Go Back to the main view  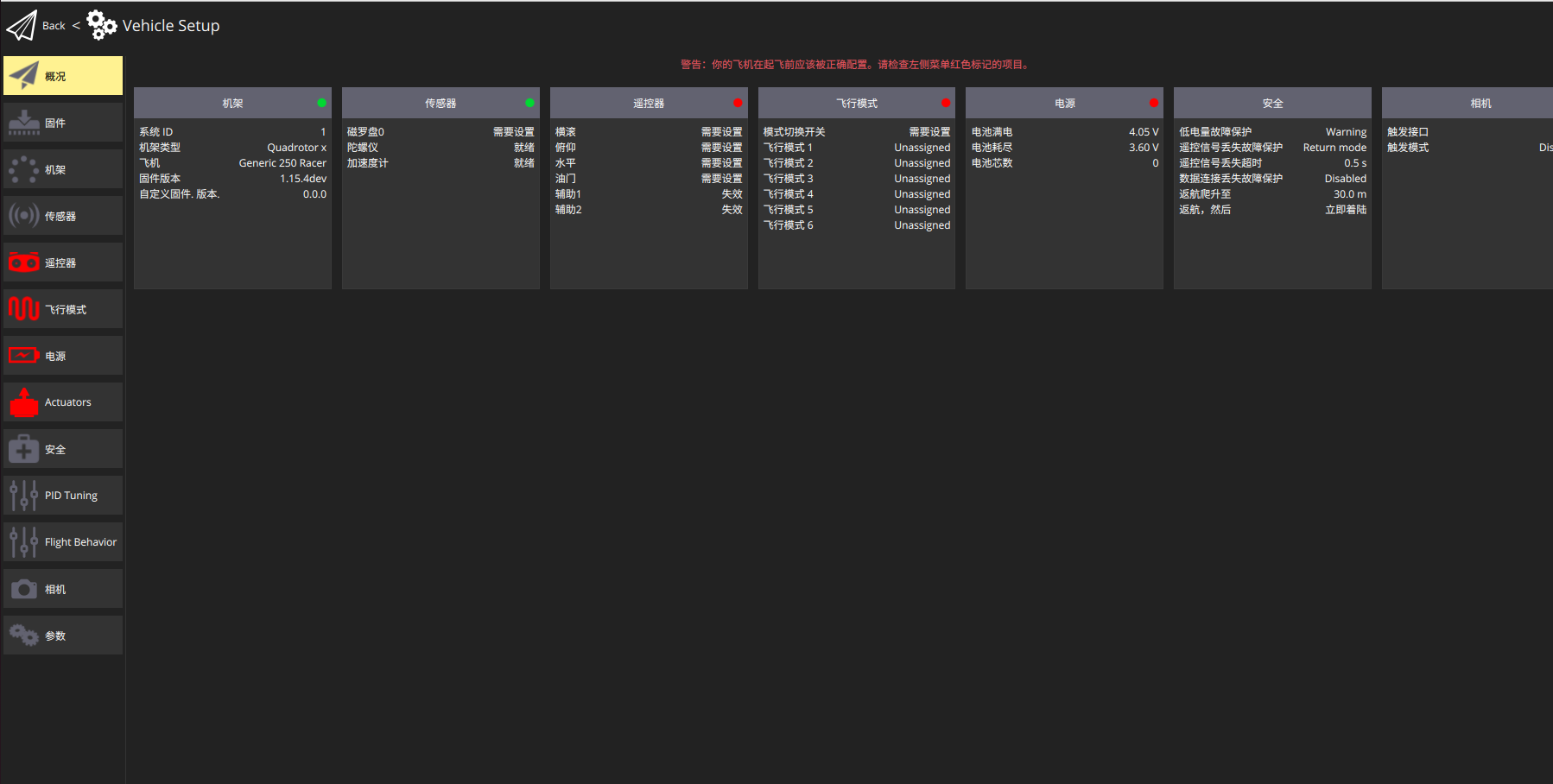coord(54,26)
